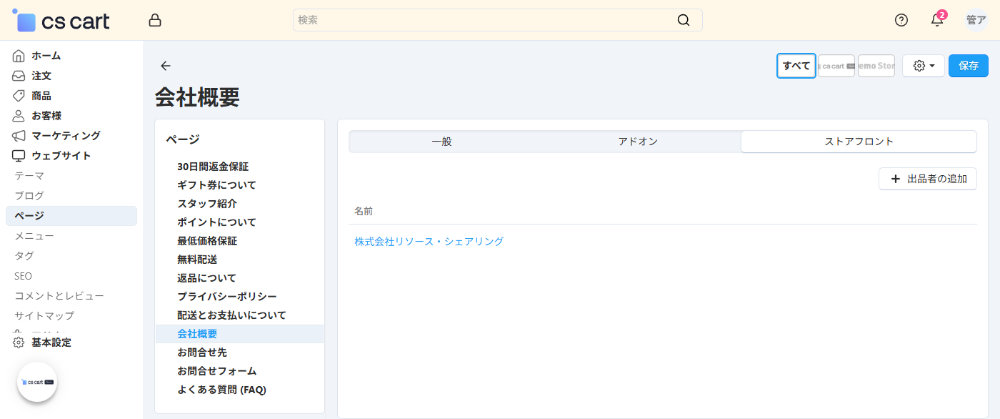Select the cs cart storefront button

(836, 66)
